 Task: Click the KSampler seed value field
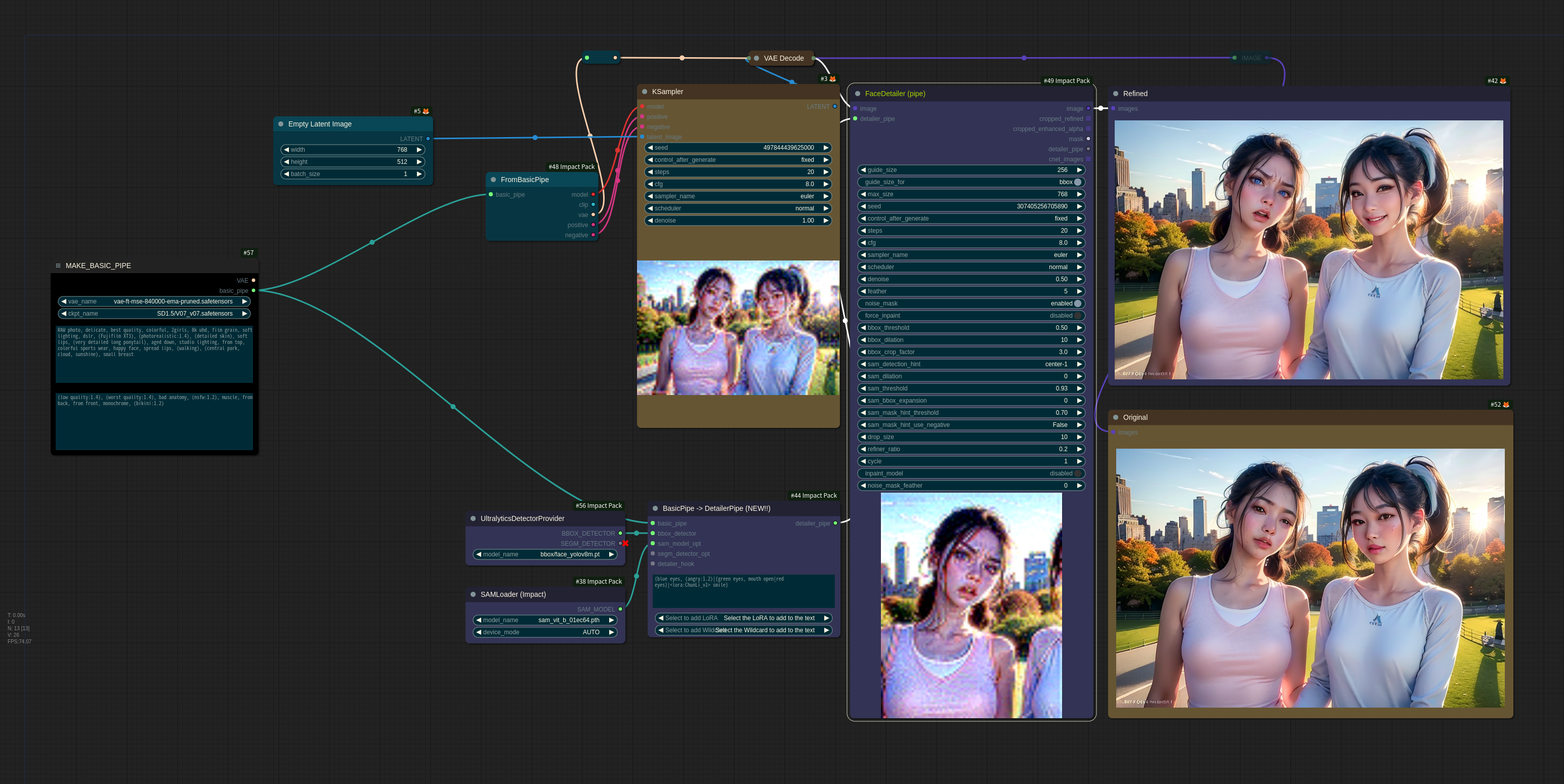coord(738,148)
